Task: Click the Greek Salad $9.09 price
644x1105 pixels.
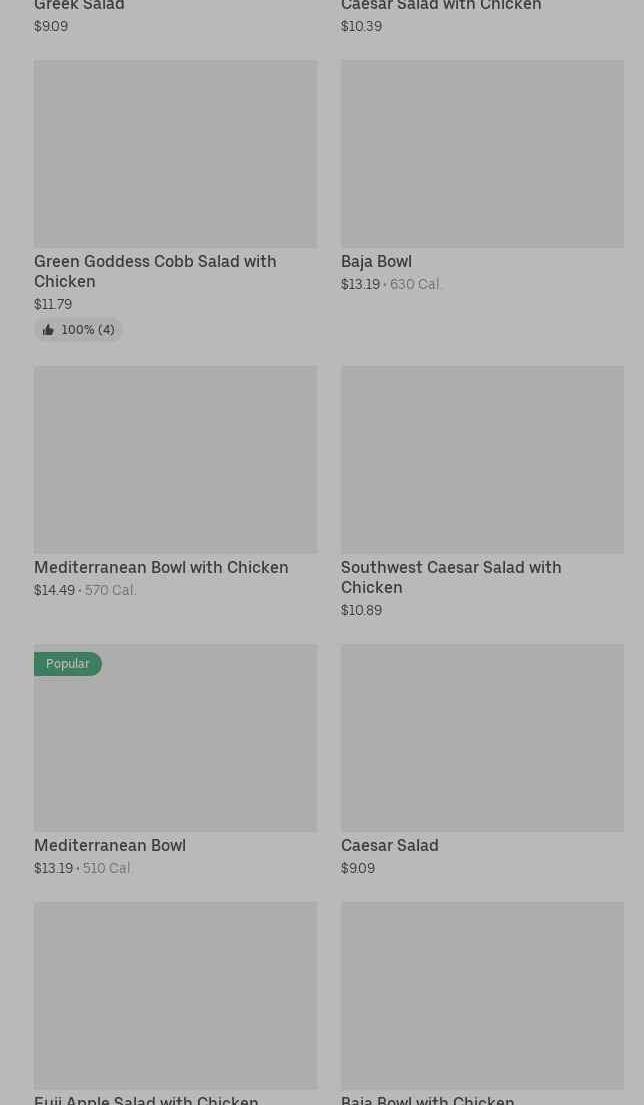Action: coord(51,26)
